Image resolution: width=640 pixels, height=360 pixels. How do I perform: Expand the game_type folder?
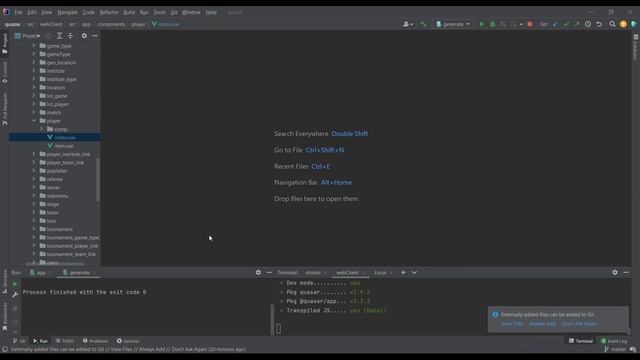click(34, 46)
